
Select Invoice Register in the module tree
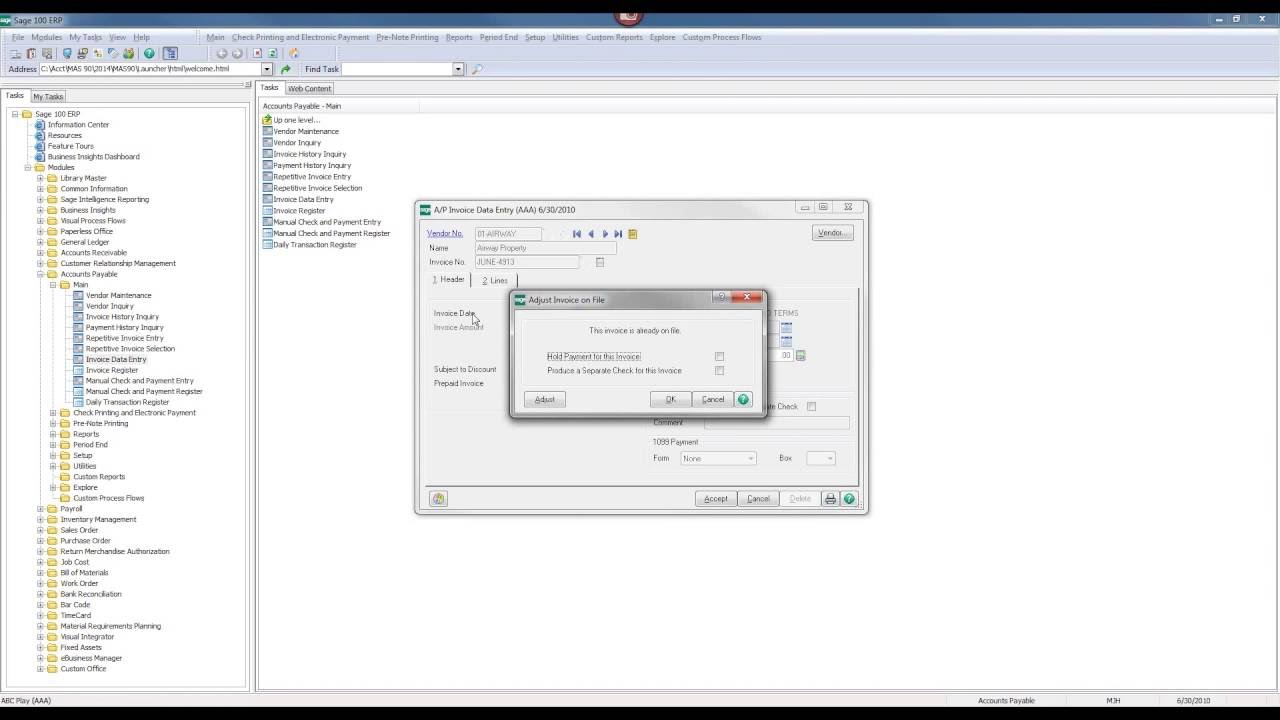click(x=111, y=370)
